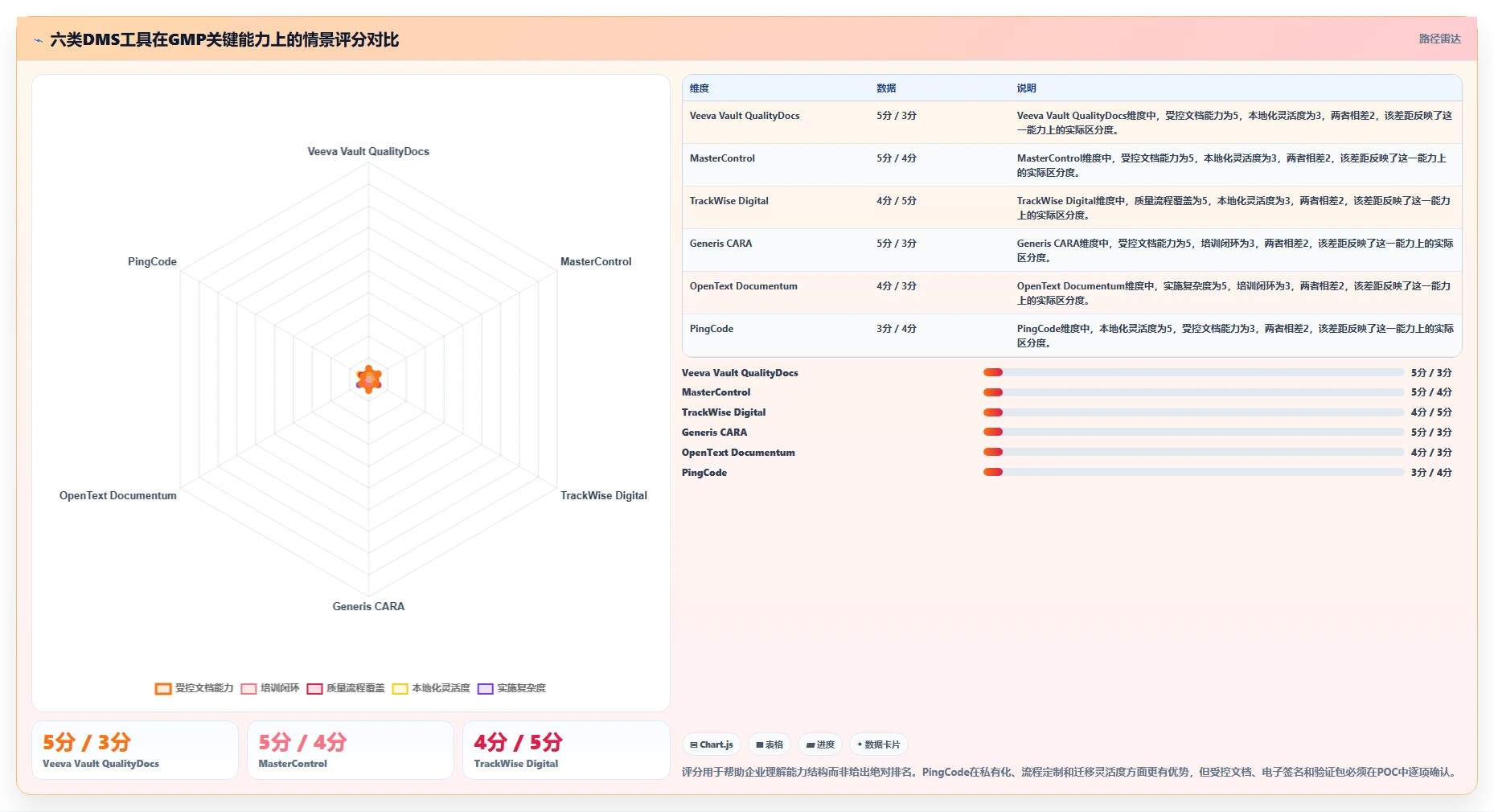
Task: Toggle the 本地化灵活度 legend series
Action: point(431,688)
